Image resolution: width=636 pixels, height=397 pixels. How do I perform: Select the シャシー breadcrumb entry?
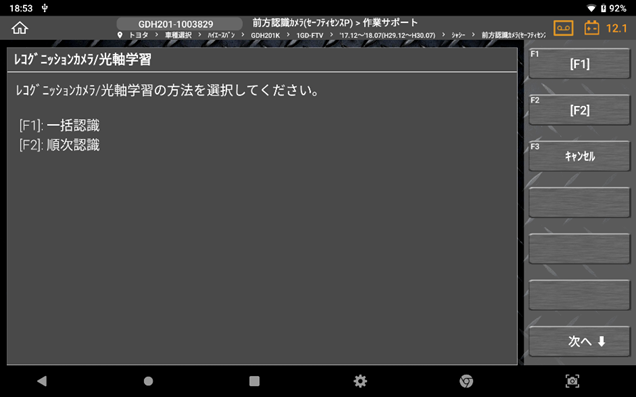coord(458,35)
